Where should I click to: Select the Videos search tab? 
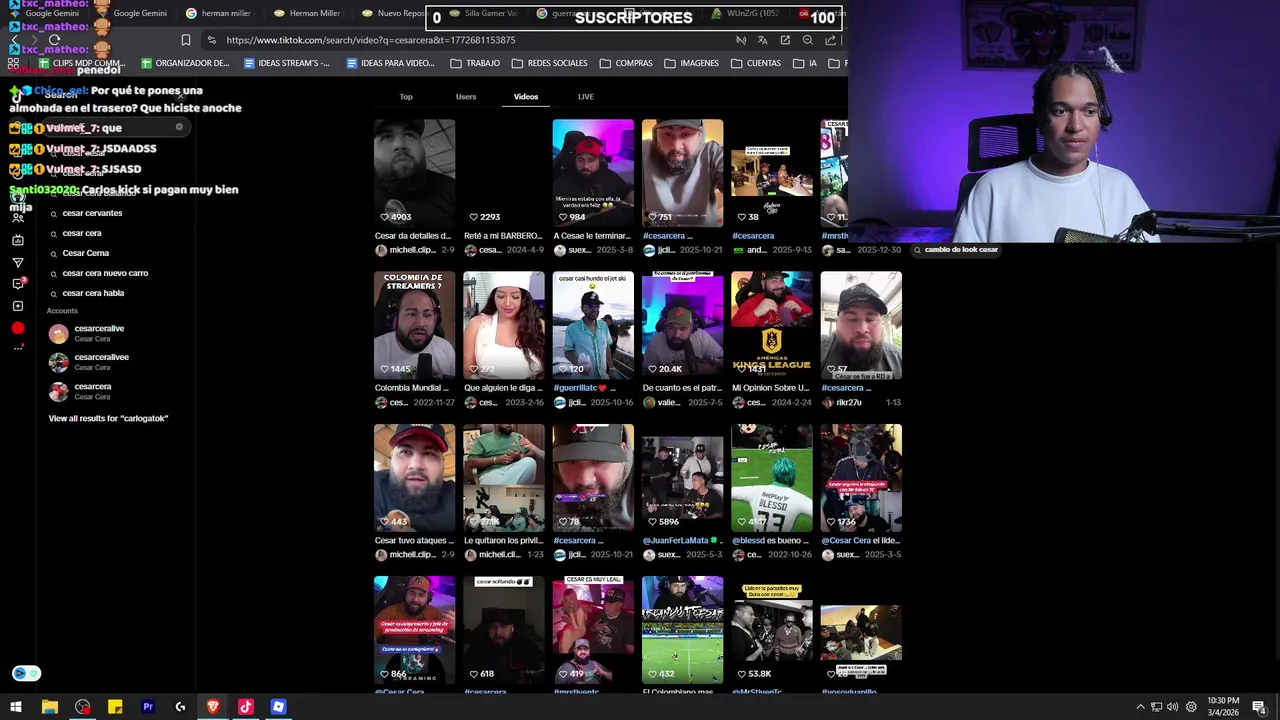tap(526, 97)
